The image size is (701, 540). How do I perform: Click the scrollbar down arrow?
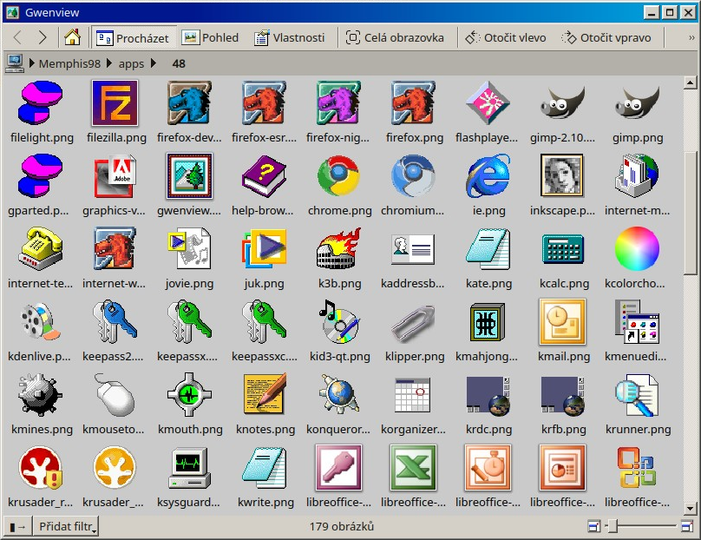[x=690, y=508]
